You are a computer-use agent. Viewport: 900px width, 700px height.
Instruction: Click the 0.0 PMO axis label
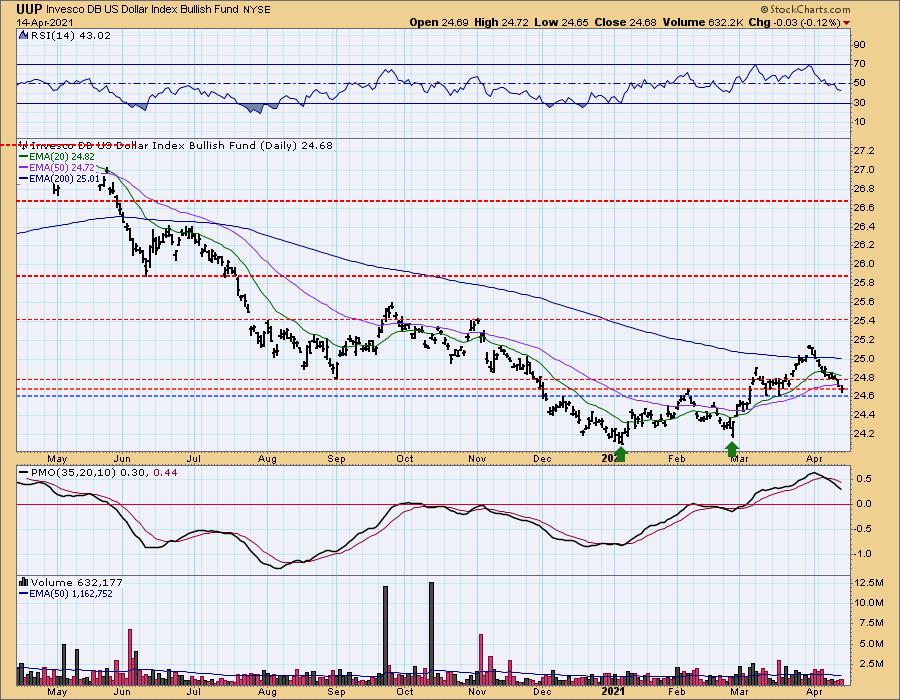864,504
